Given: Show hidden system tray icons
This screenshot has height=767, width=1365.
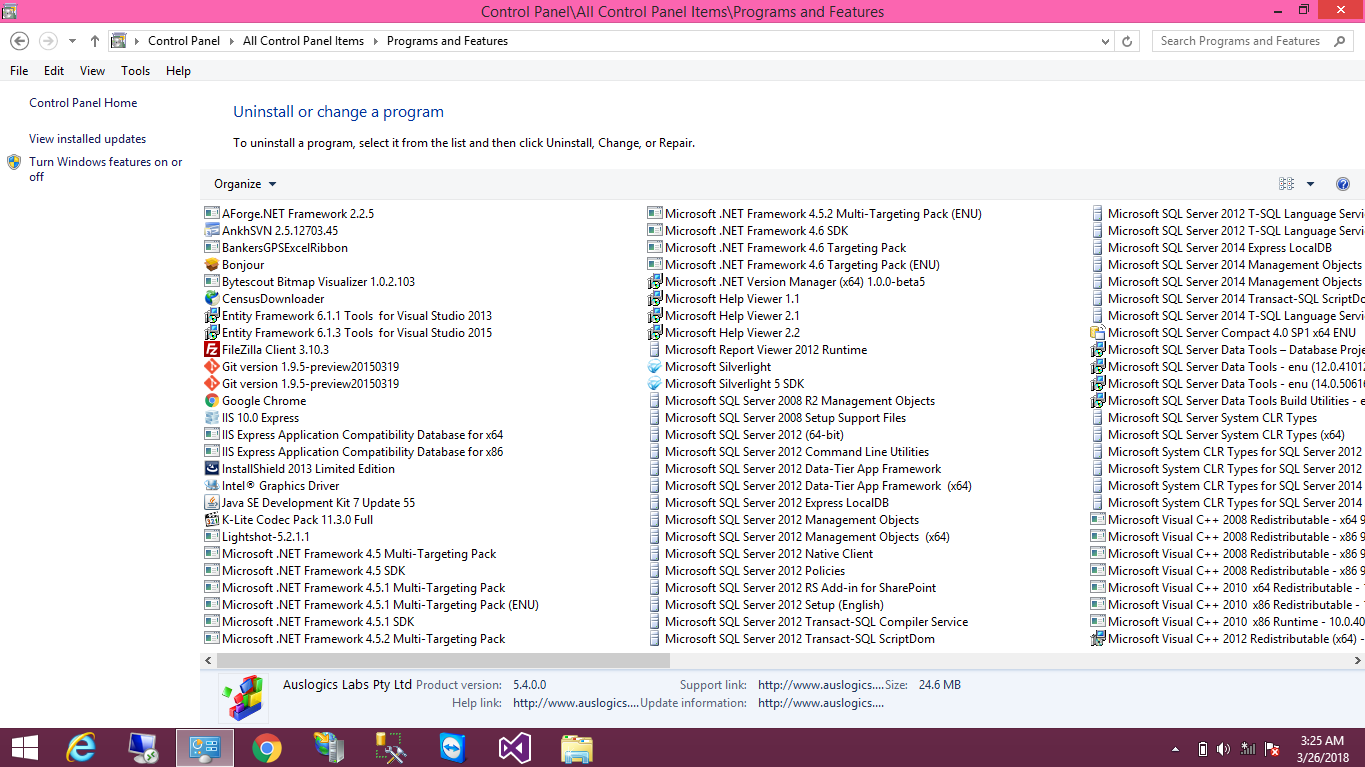Looking at the screenshot, I should point(1175,749).
